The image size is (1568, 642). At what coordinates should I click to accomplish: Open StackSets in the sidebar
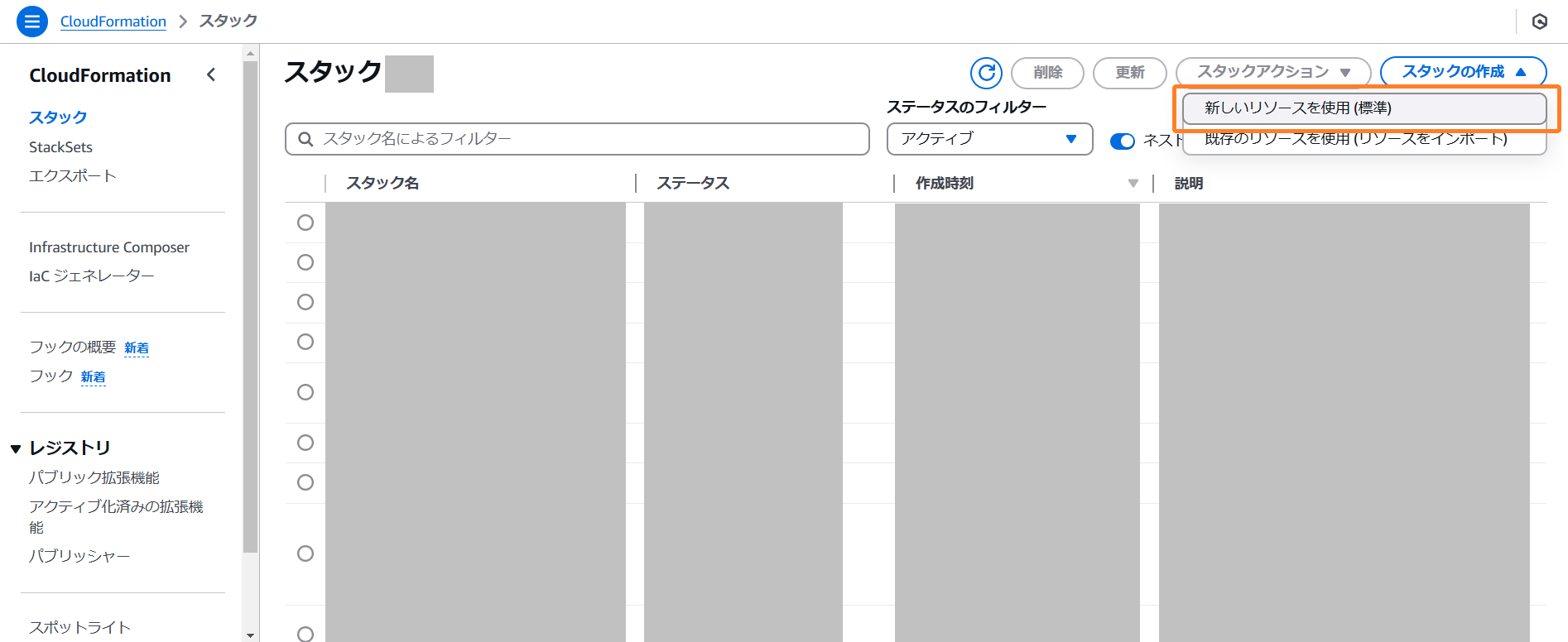point(60,147)
